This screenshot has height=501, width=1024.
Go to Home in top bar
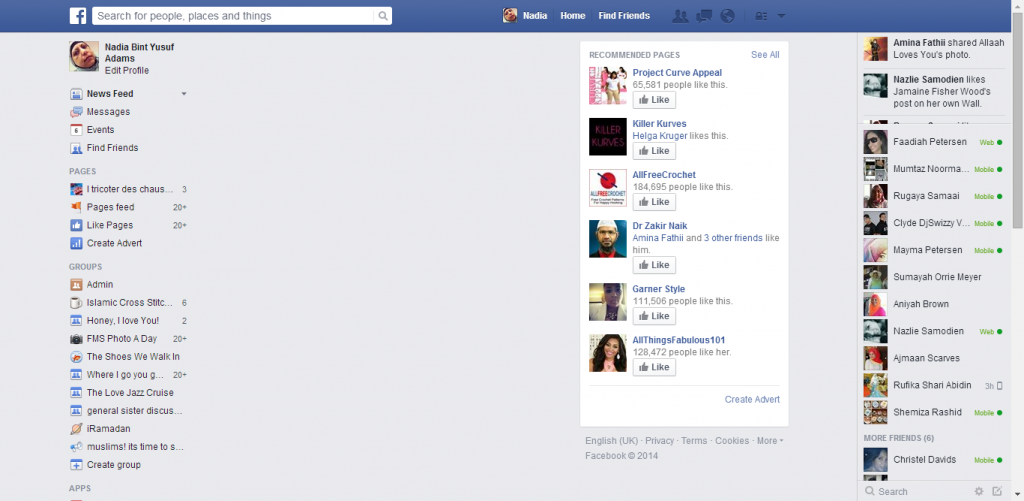point(573,16)
